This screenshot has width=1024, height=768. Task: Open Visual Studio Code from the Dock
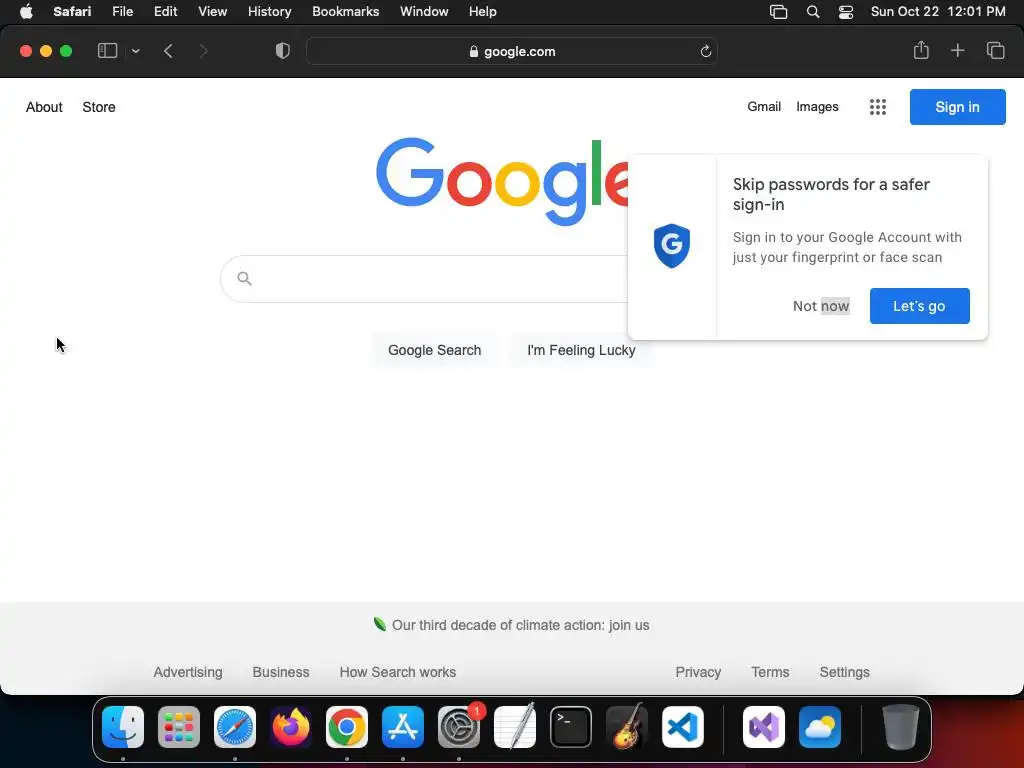click(683, 727)
